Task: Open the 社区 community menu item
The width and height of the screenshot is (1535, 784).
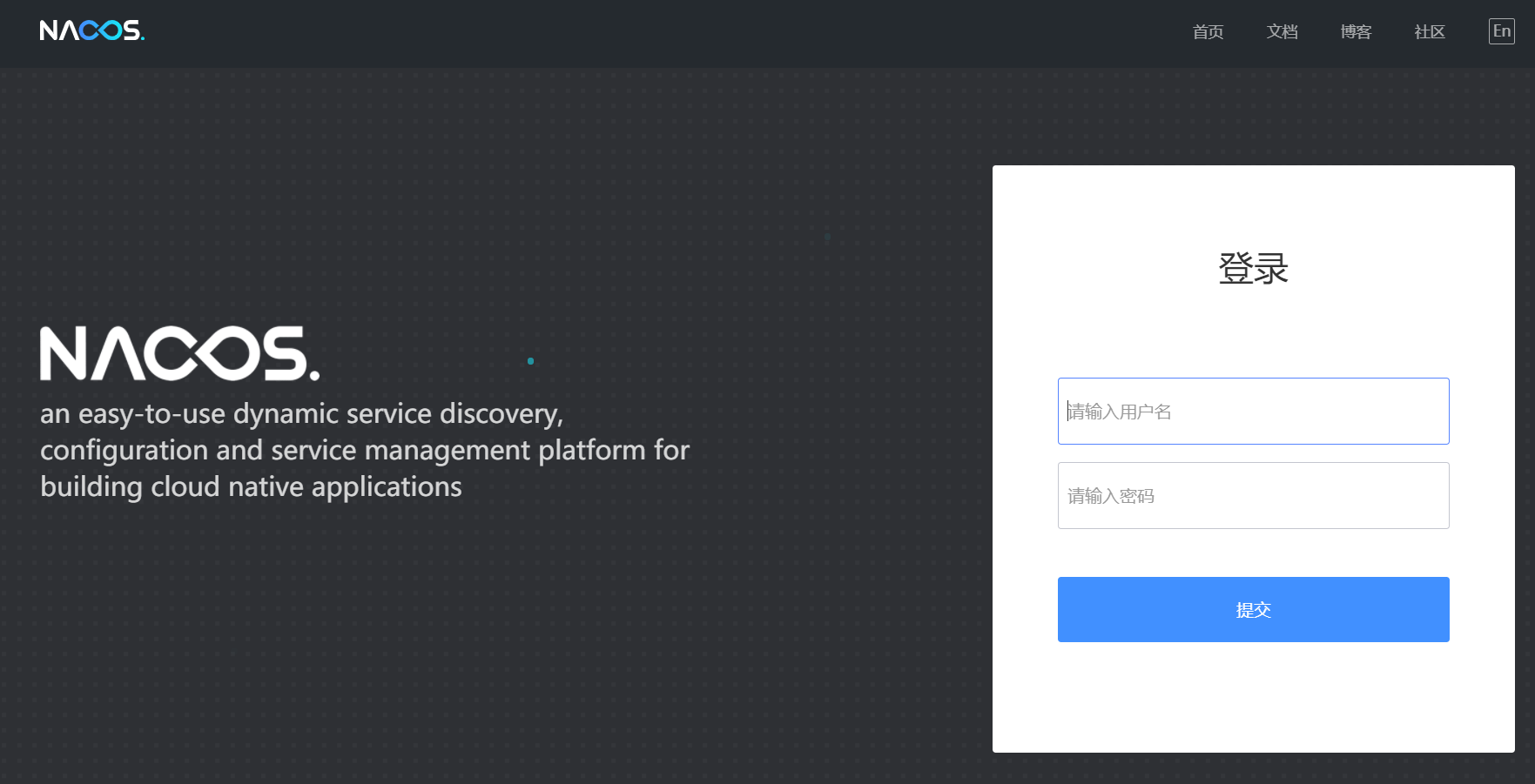Action: click(x=1430, y=32)
